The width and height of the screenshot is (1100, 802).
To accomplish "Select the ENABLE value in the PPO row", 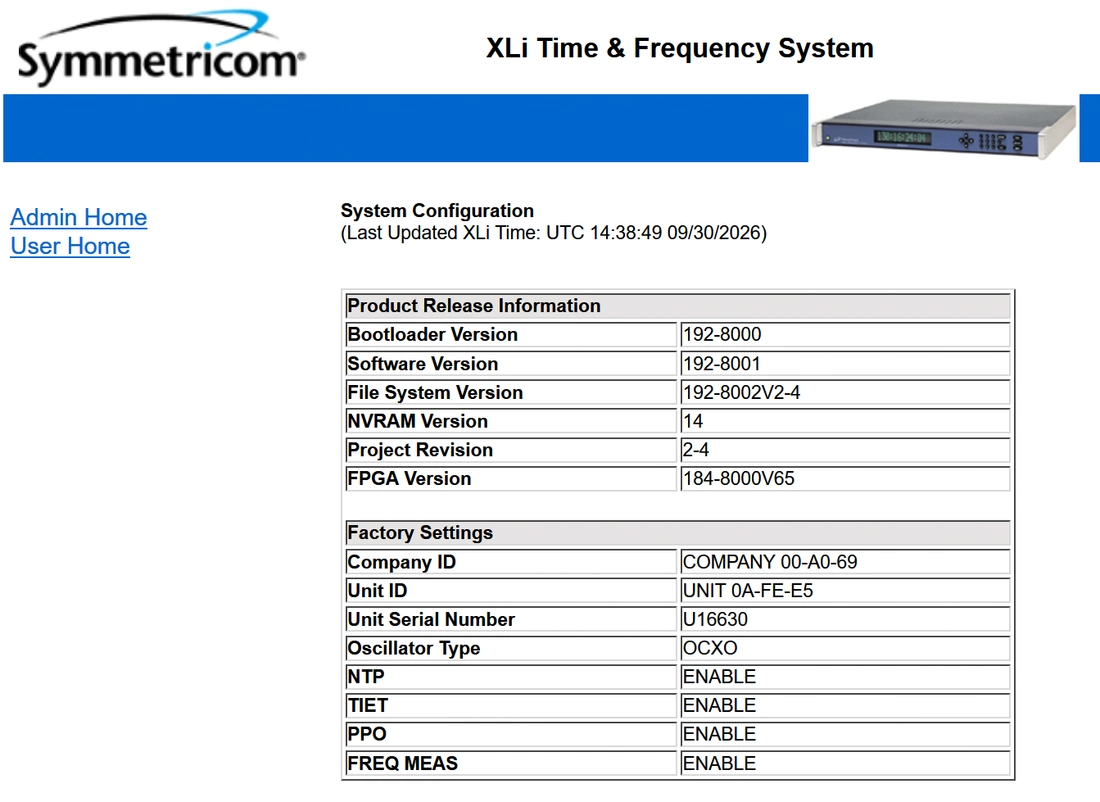I will (719, 734).
